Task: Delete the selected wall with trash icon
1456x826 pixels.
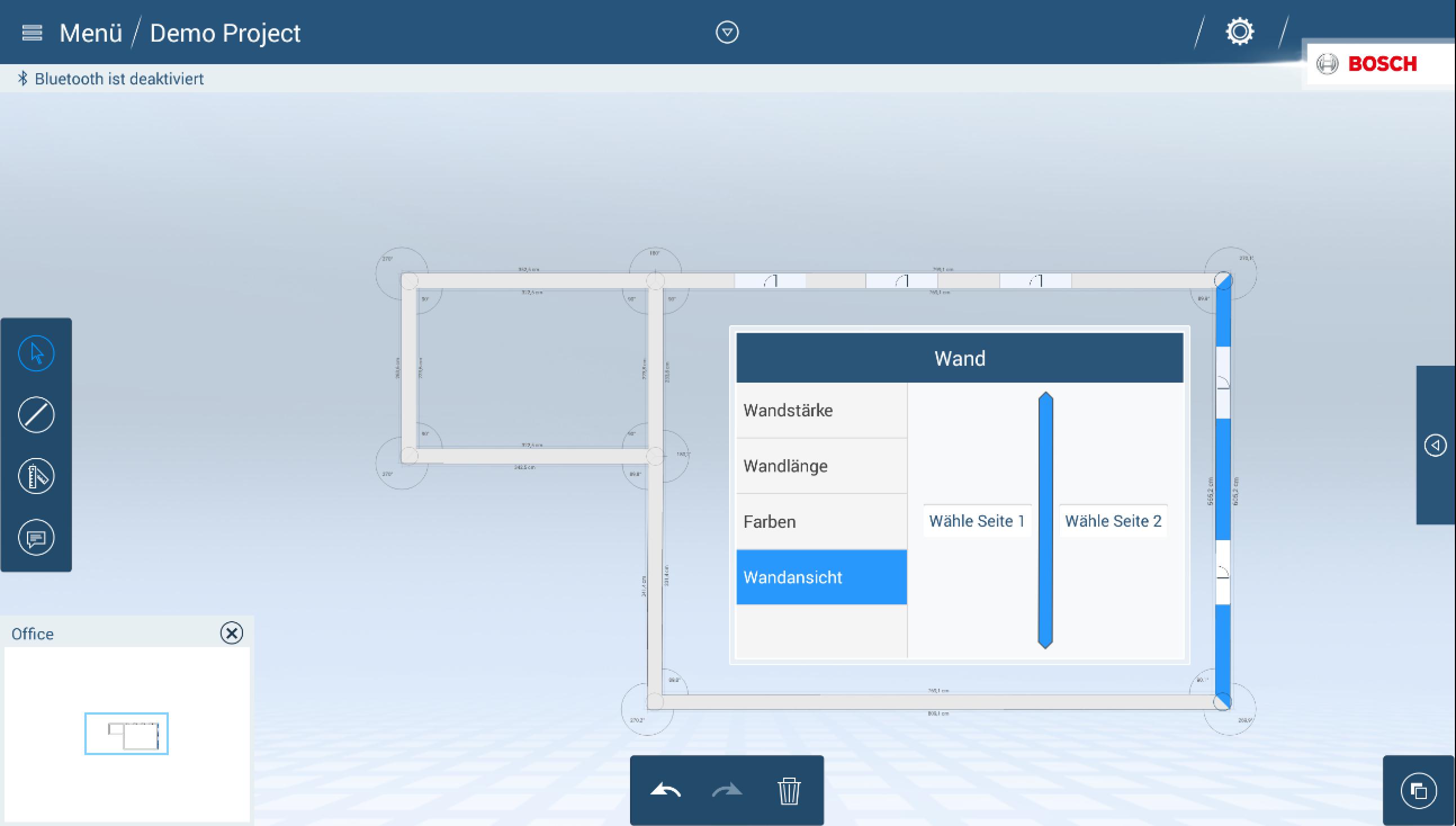Action: [x=788, y=790]
